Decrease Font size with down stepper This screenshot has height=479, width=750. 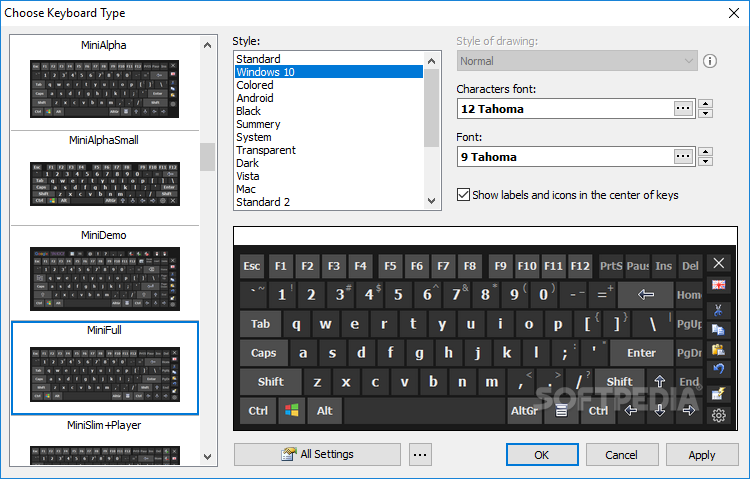tap(706, 162)
